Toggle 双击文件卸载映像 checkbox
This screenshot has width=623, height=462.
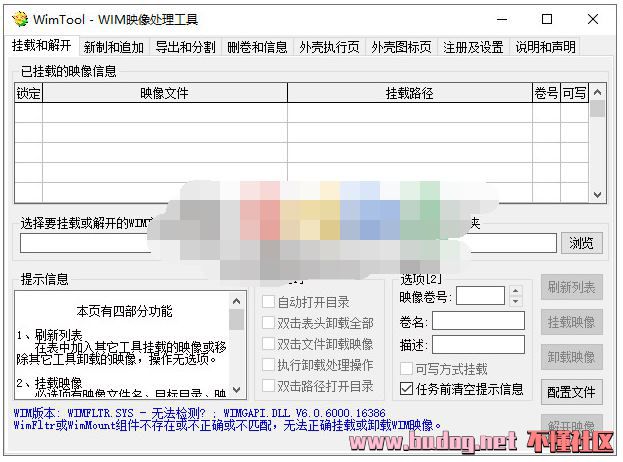pyautogui.click(x=268, y=343)
